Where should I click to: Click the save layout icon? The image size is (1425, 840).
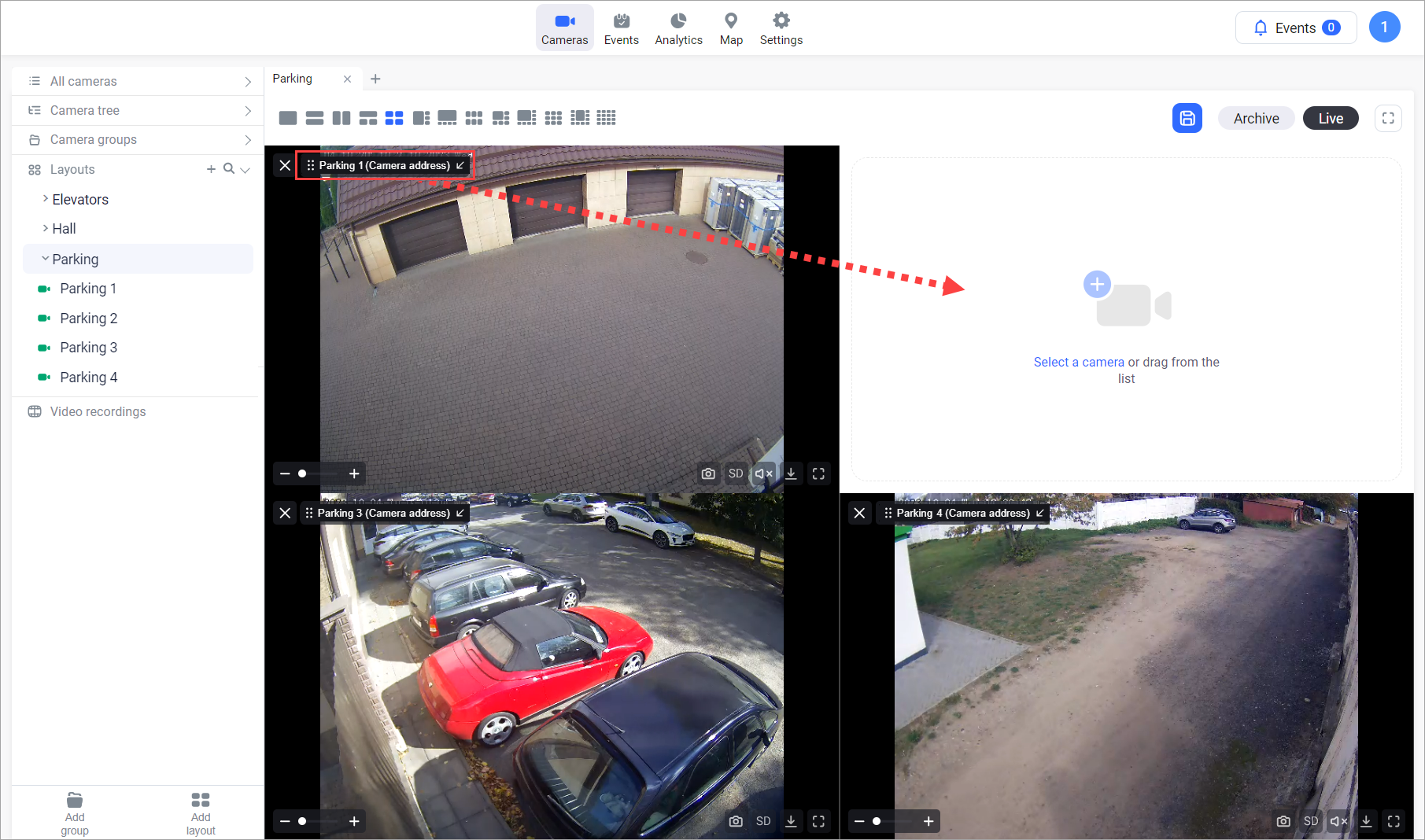click(x=1187, y=118)
